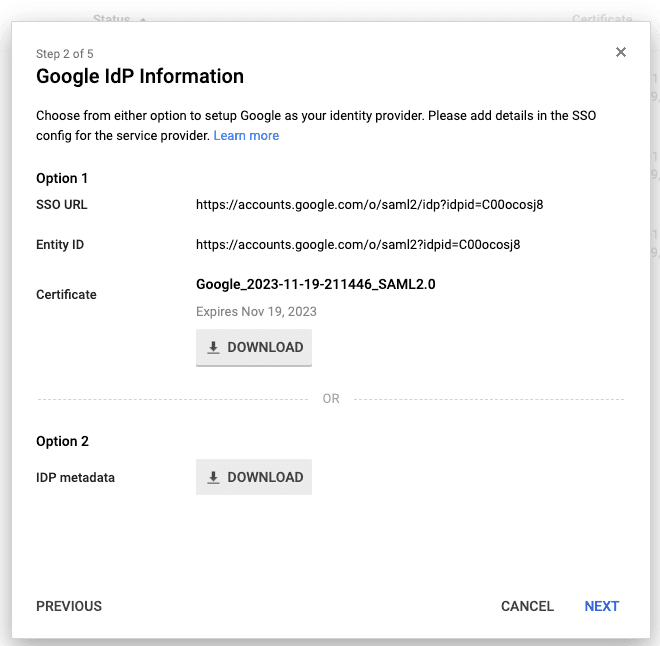Close the Google IdP Information dialog

620,52
